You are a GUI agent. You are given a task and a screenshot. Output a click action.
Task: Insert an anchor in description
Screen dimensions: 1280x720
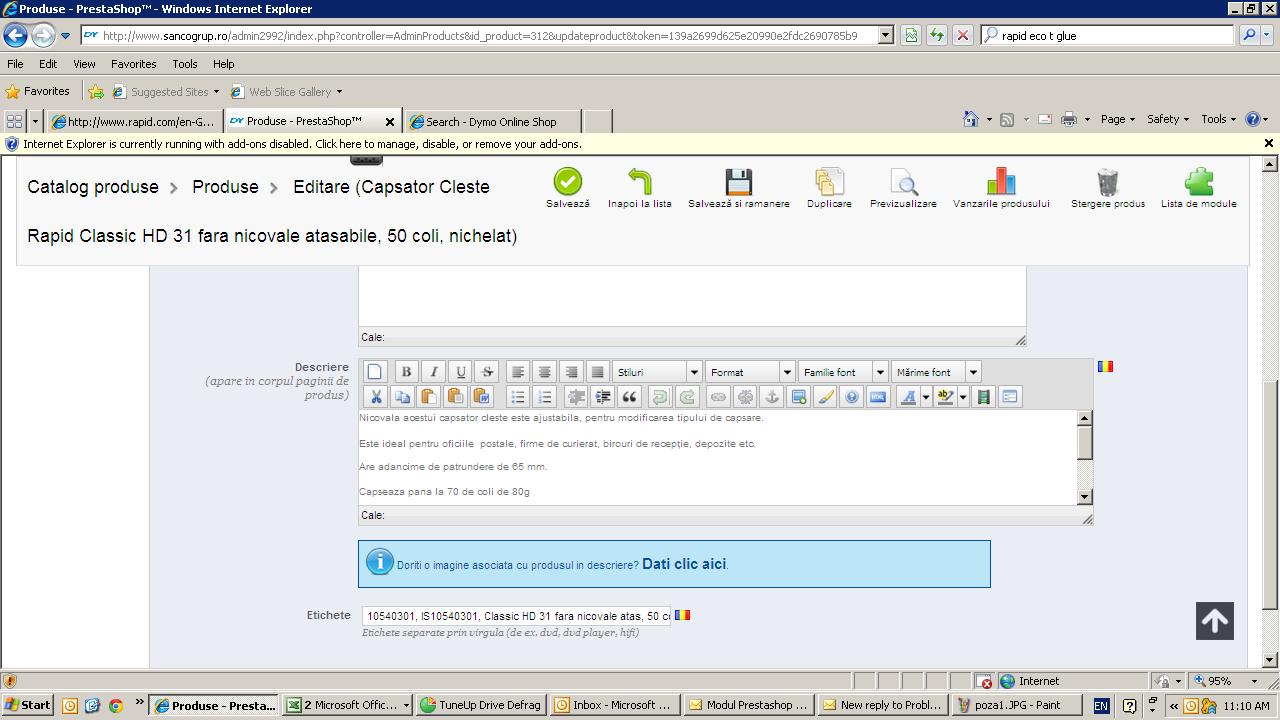[x=771, y=397]
